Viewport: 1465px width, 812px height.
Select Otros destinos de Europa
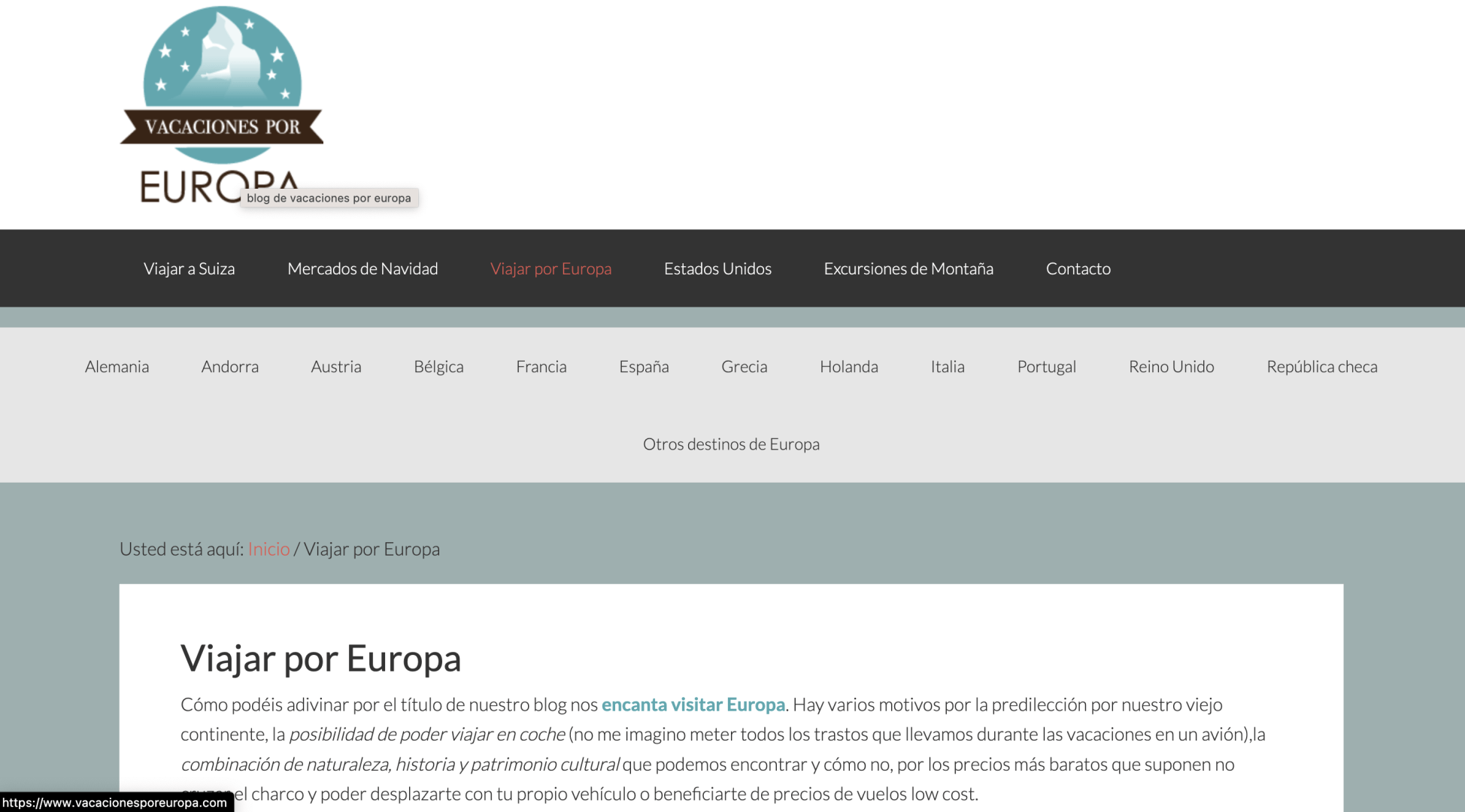731,444
